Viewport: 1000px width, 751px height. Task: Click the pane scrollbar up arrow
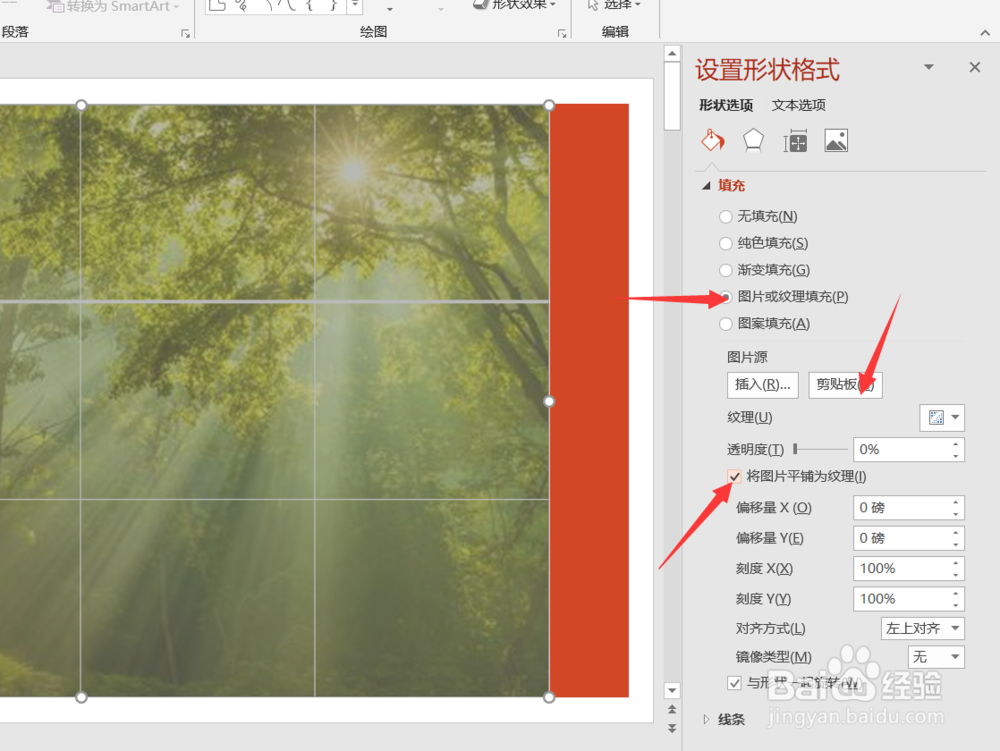[672, 54]
